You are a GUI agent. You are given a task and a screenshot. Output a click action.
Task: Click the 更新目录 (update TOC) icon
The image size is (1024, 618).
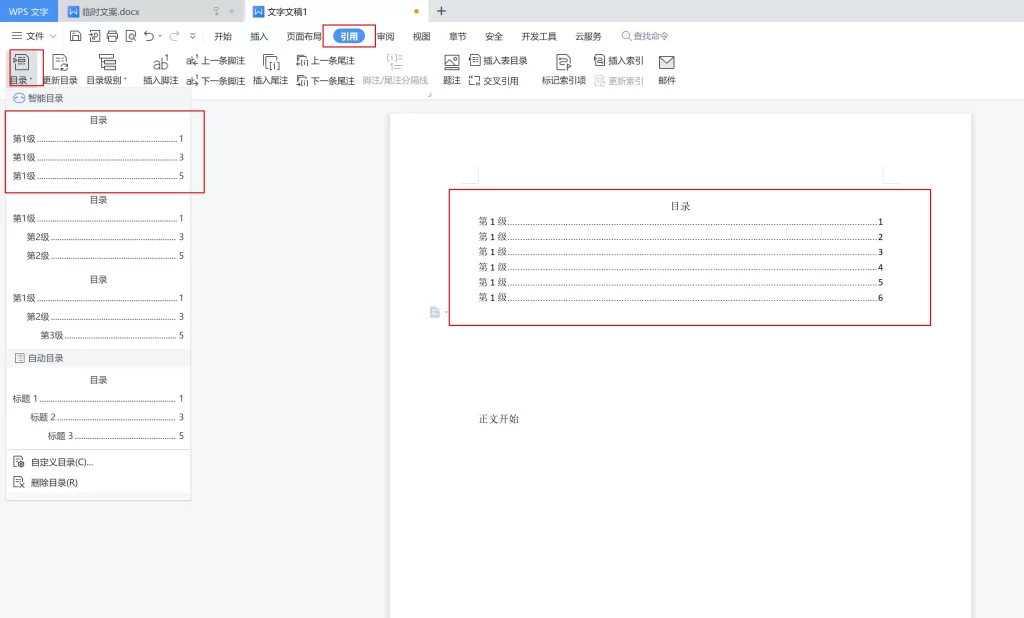tap(60, 62)
